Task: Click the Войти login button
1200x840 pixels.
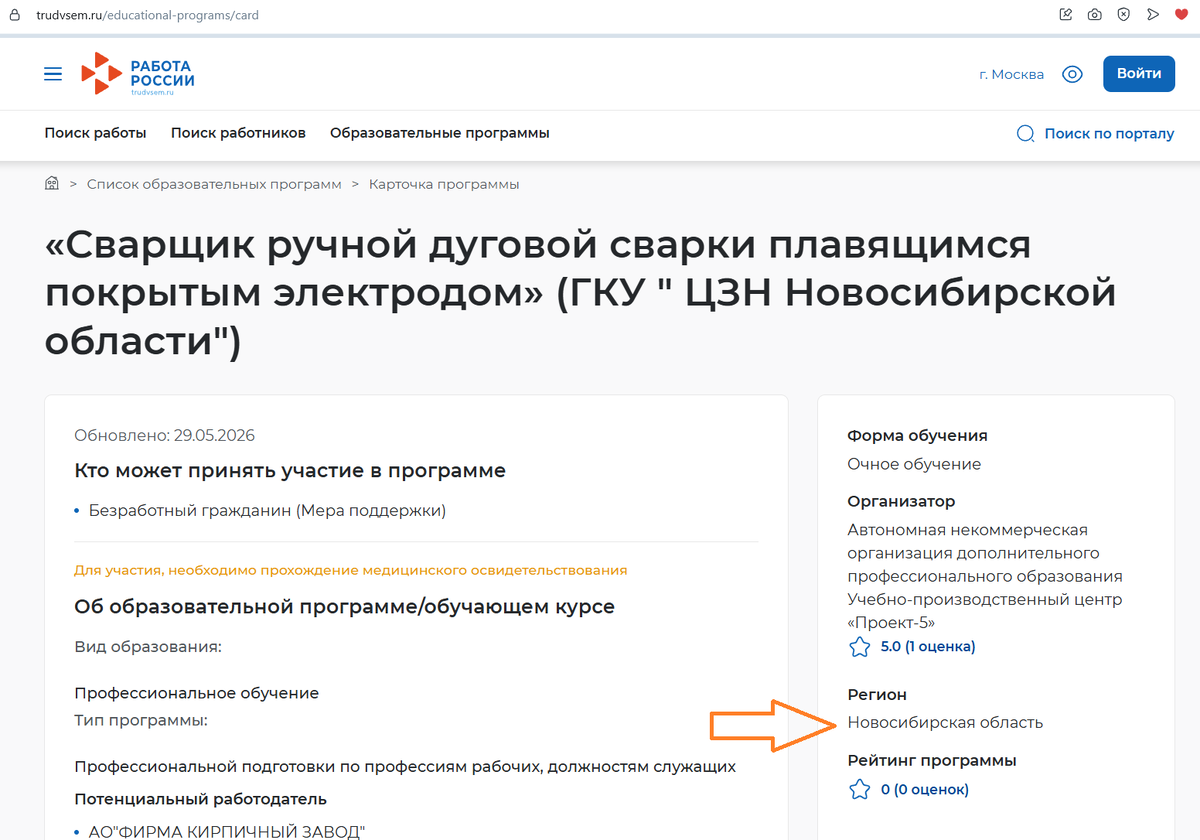Action: click(x=1139, y=73)
